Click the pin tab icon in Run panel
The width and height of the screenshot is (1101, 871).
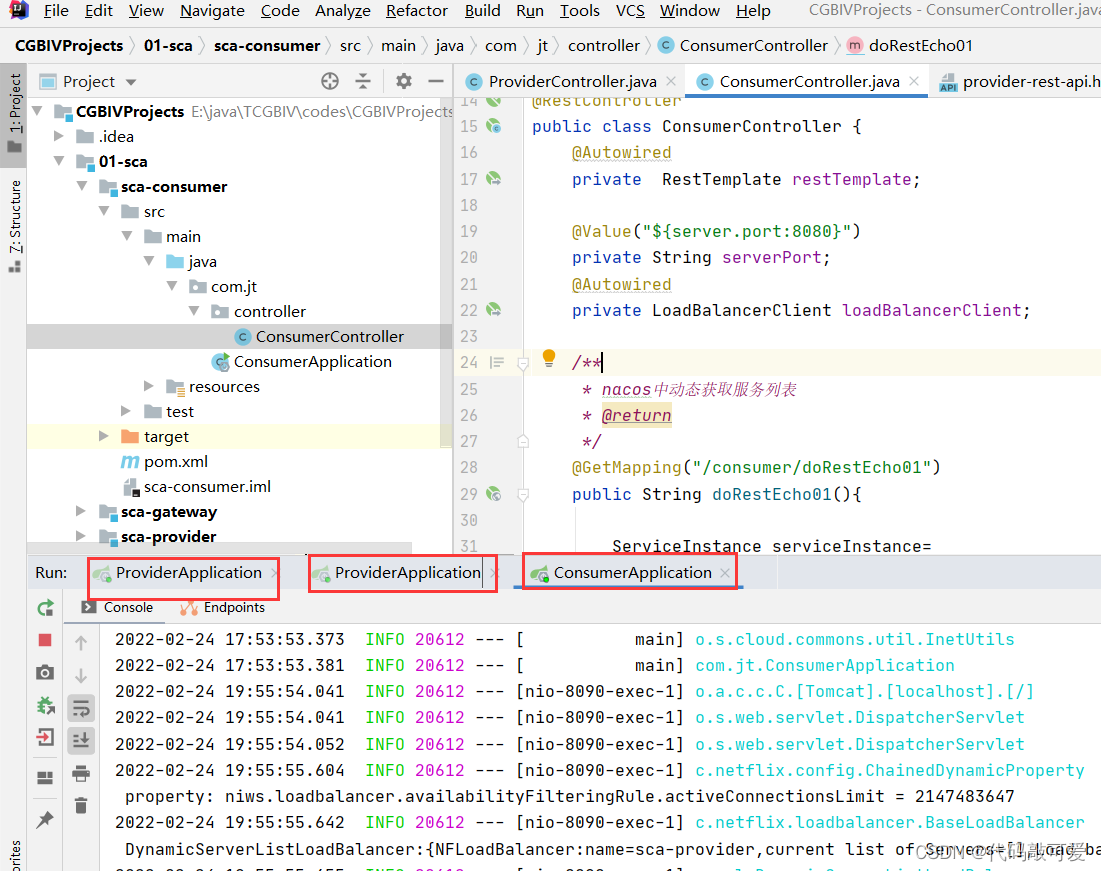(x=45, y=819)
